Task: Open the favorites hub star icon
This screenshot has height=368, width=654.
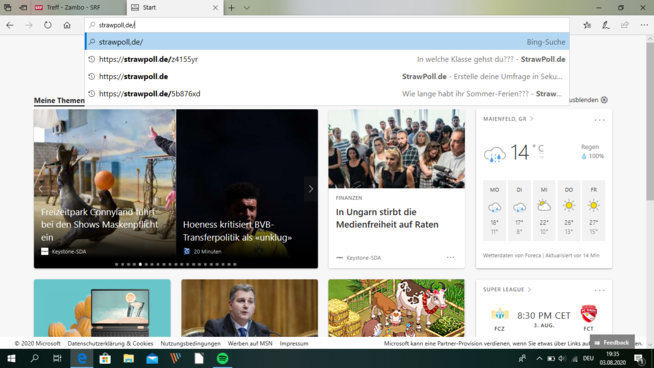Action: [x=587, y=25]
